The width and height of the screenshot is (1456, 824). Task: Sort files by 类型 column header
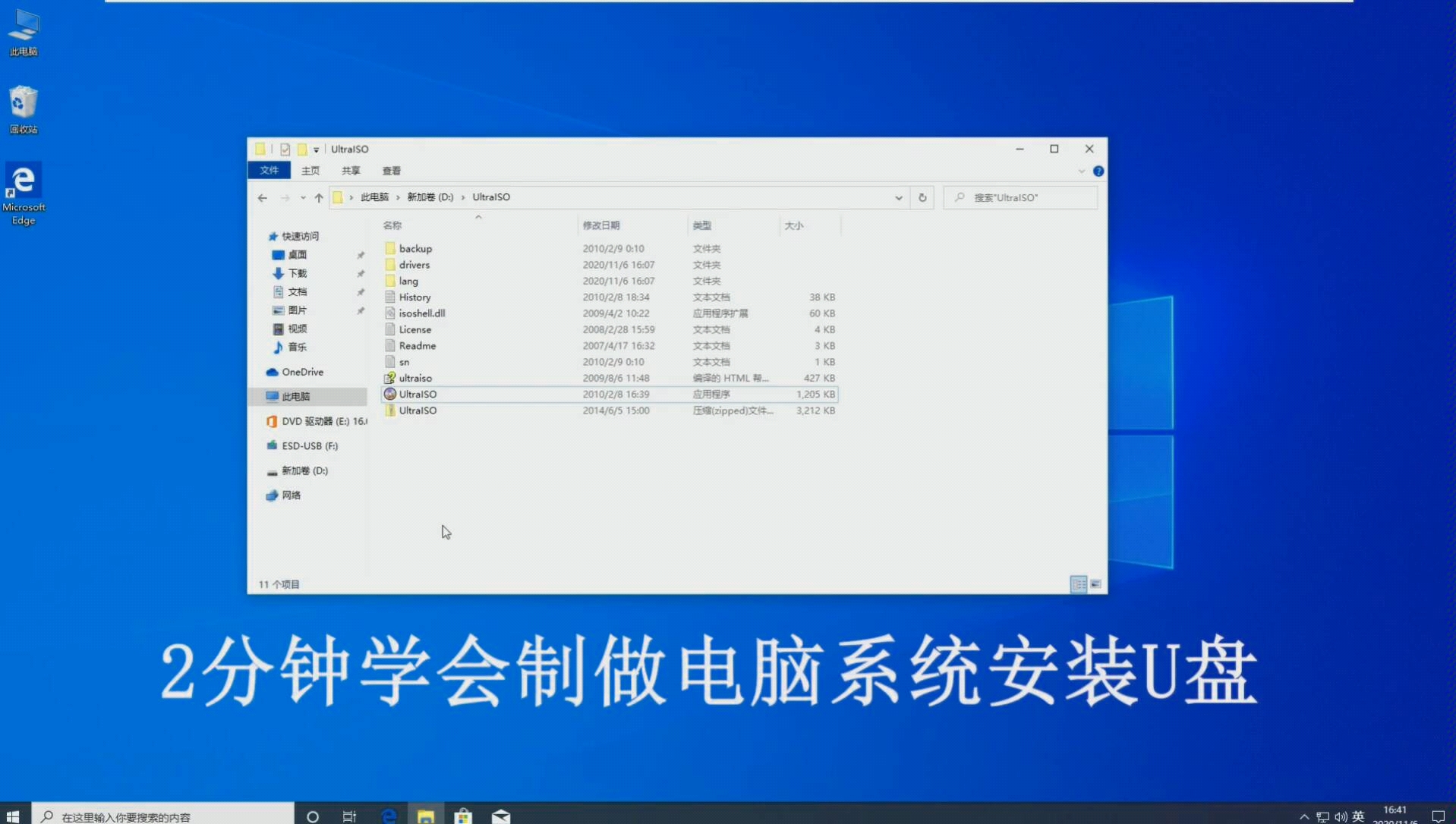(702, 225)
